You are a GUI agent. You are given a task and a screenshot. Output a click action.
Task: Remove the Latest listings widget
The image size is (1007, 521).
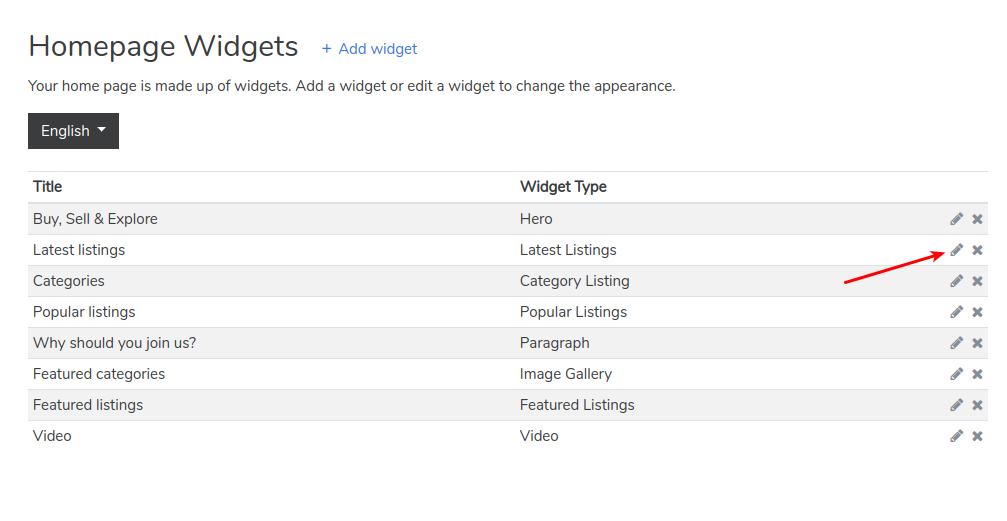[978, 250]
